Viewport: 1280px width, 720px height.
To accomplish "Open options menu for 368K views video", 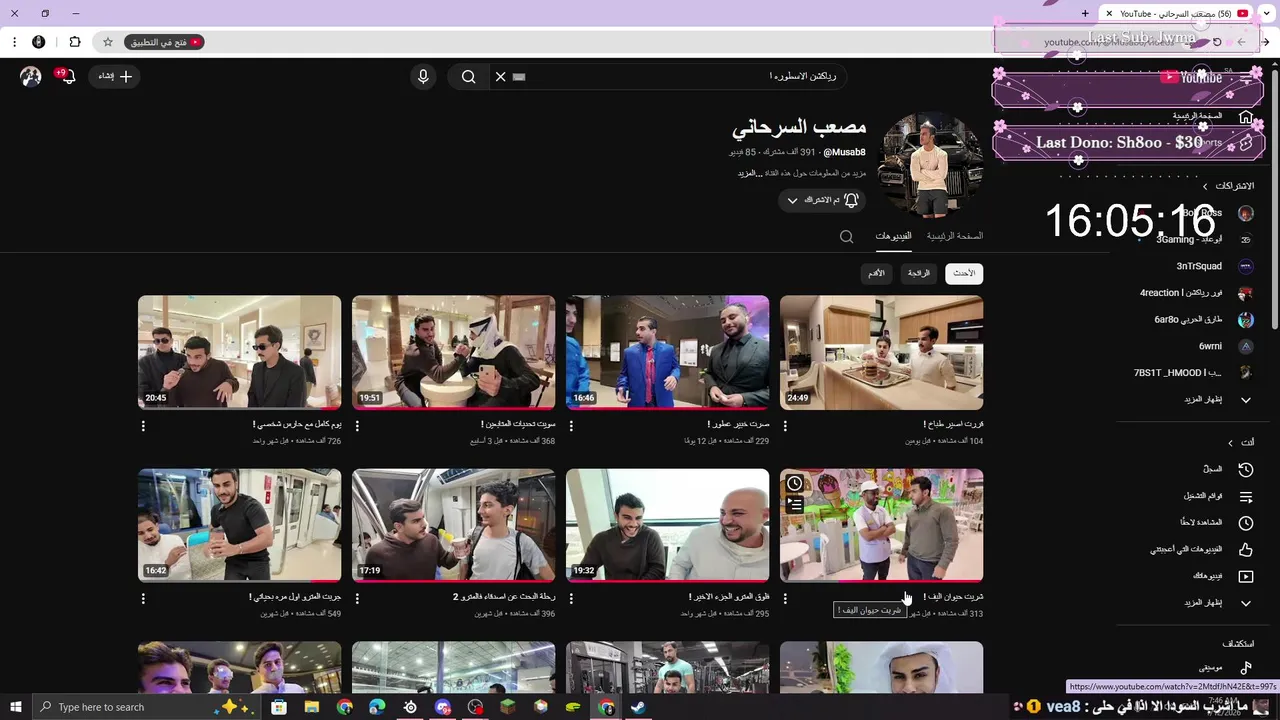I will 357,426.
